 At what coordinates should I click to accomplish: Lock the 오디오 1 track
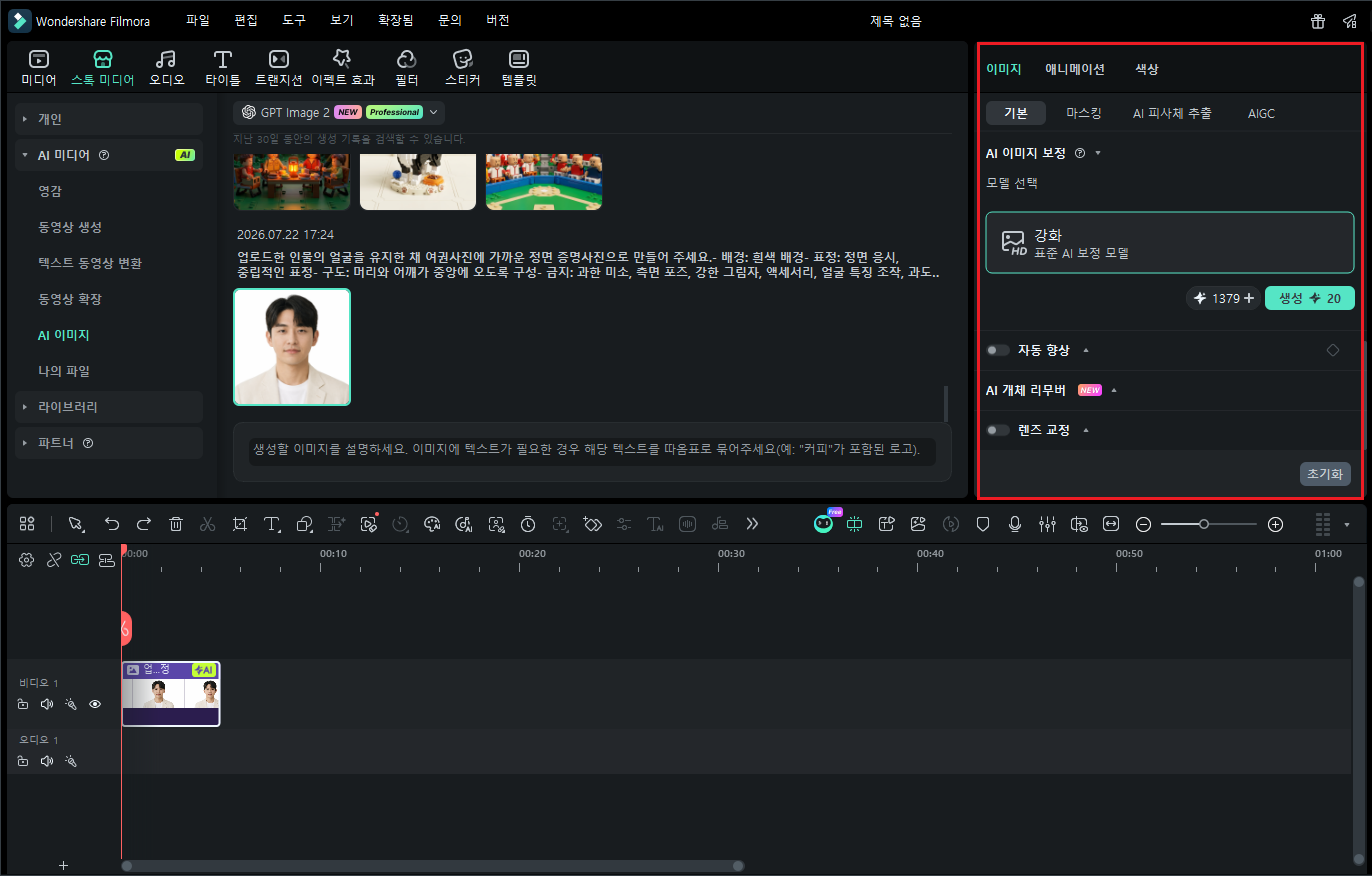23,761
